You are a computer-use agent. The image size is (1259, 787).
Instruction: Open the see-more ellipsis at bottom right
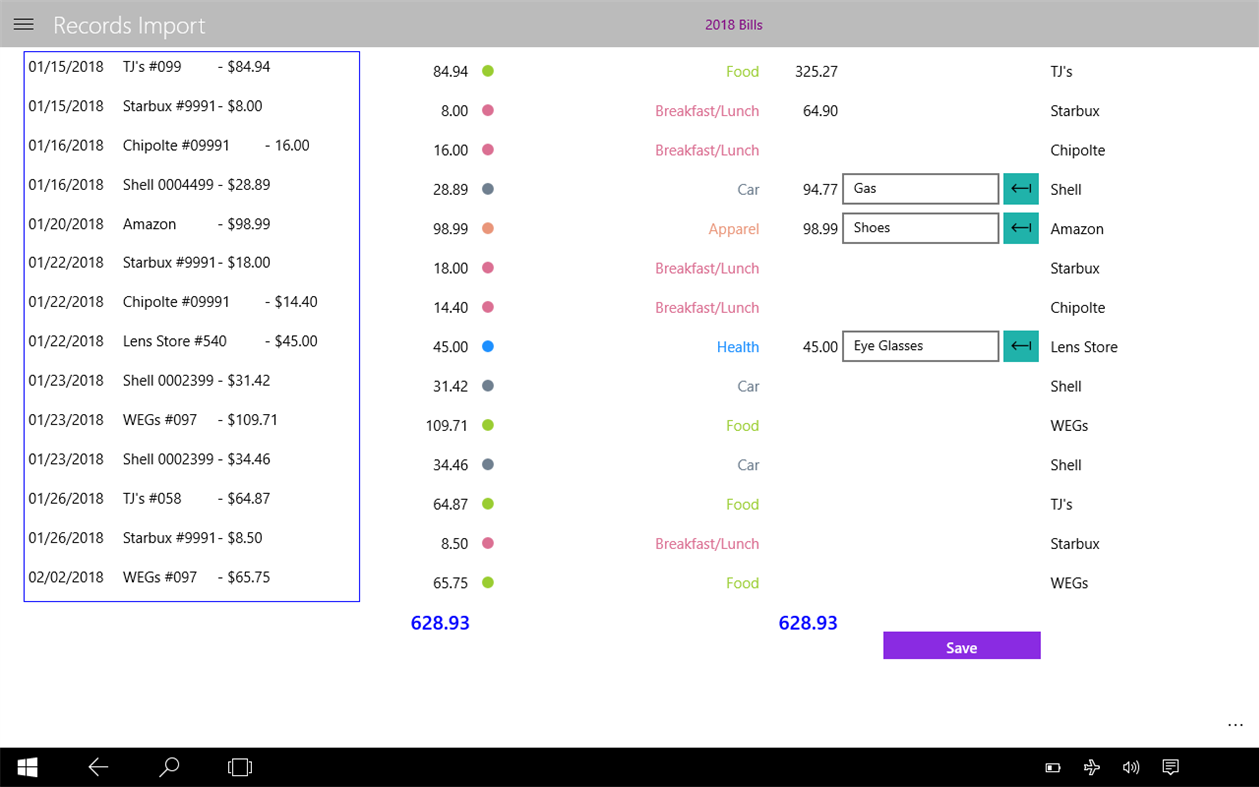pos(1235,724)
